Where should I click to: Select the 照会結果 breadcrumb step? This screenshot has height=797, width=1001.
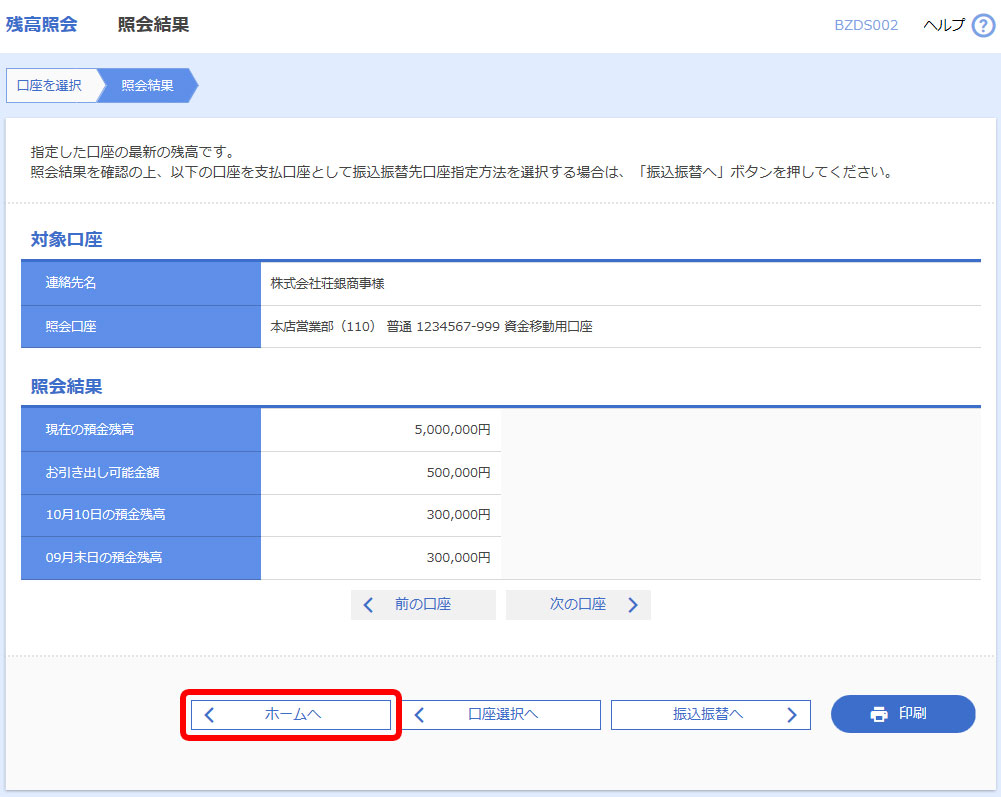click(147, 86)
